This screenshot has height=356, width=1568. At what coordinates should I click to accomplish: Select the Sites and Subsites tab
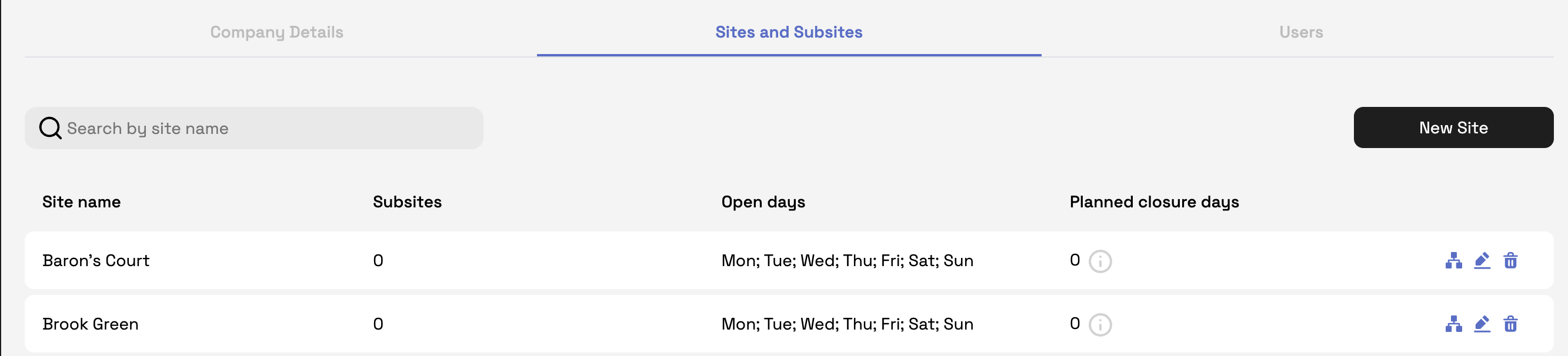(788, 32)
